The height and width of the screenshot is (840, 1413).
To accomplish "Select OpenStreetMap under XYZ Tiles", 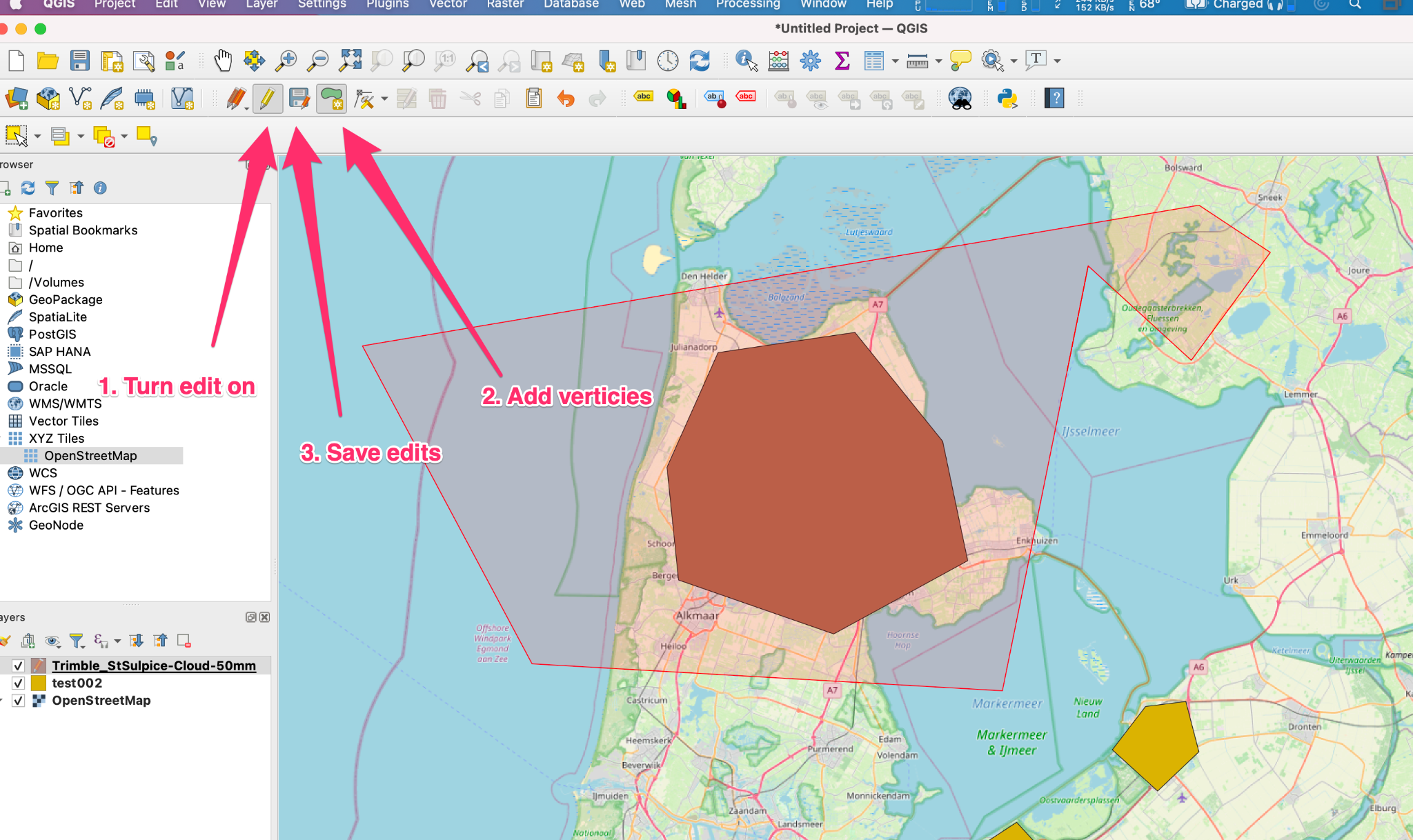I will 90,455.
